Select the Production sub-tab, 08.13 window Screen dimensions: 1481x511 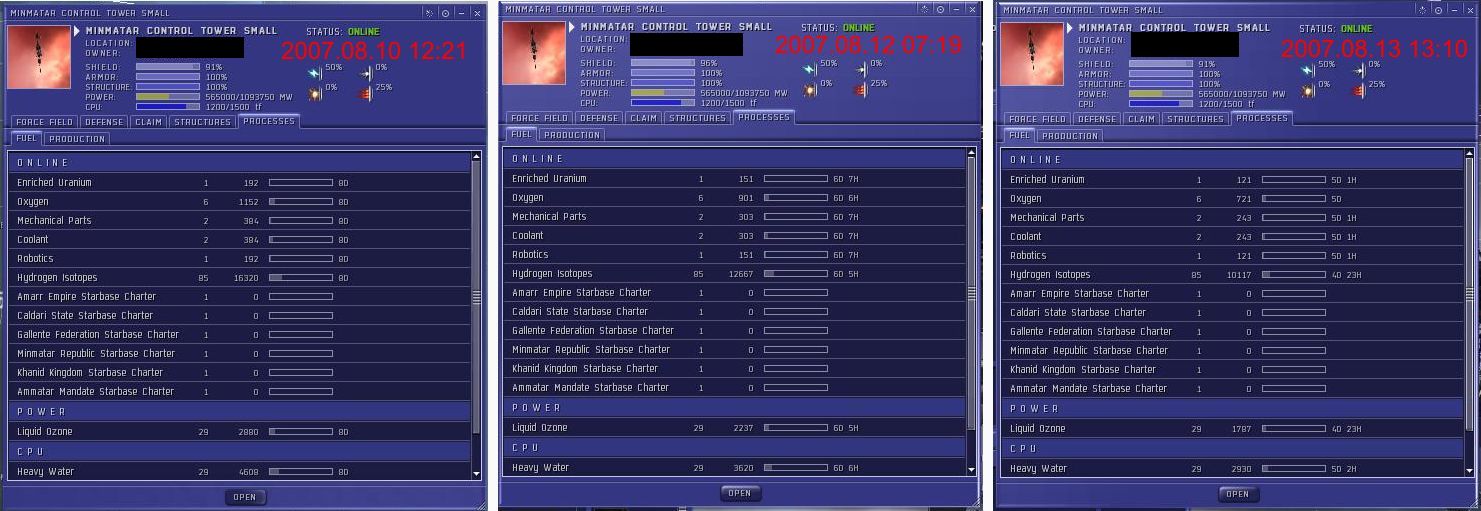point(1069,136)
